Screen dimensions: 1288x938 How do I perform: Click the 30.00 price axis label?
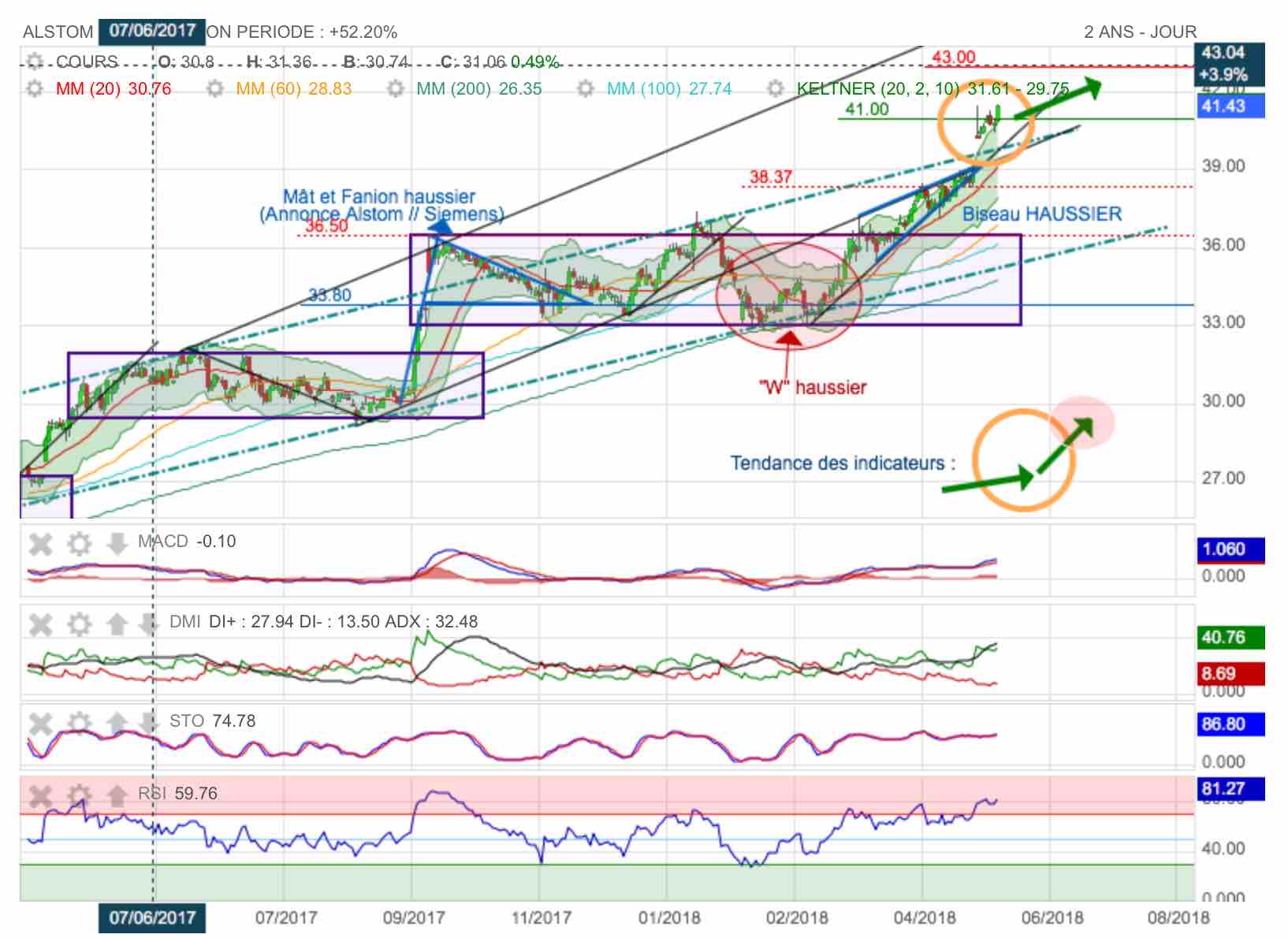[x=1223, y=401]
